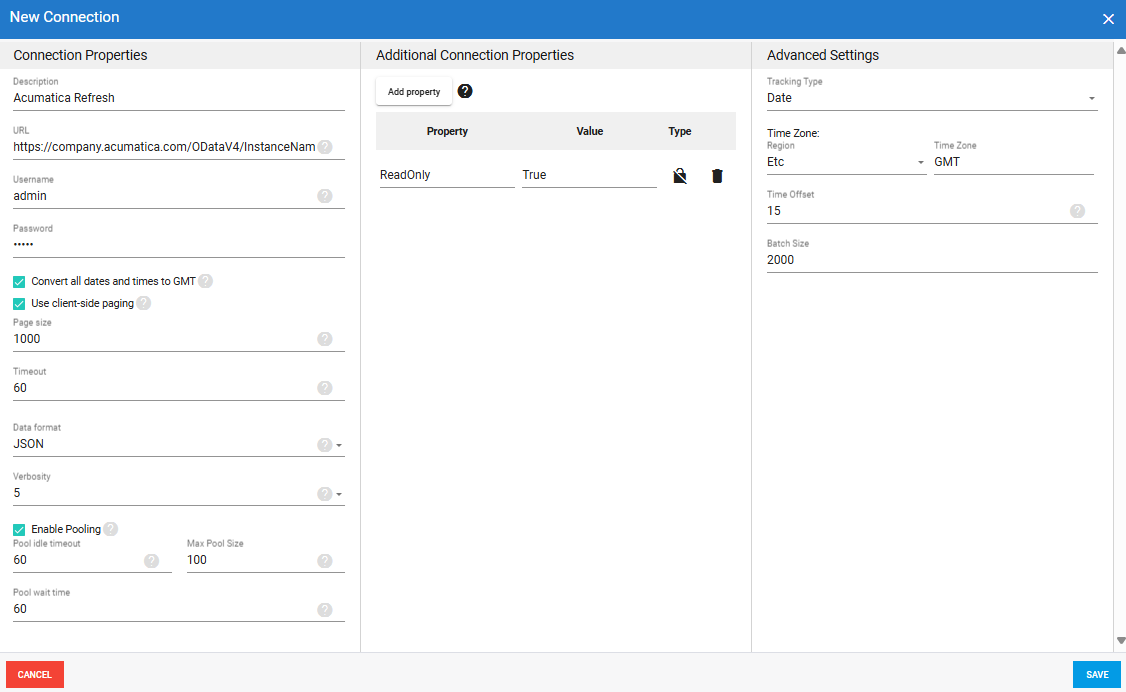Save the new connection
Screen dimensions: 1126x692
point(1096,674)
